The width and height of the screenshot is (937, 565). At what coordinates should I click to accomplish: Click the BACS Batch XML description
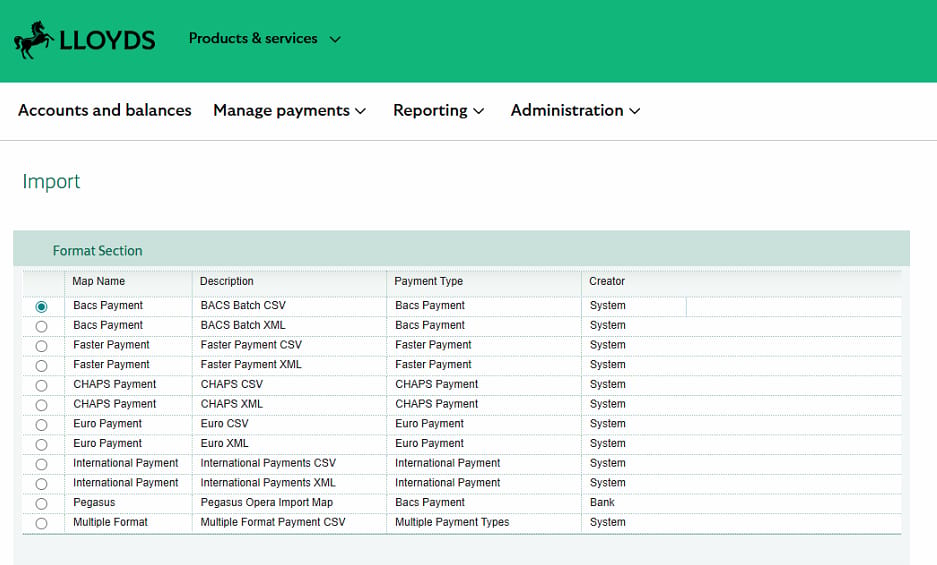pyautogui.click(x=243, y=325)
